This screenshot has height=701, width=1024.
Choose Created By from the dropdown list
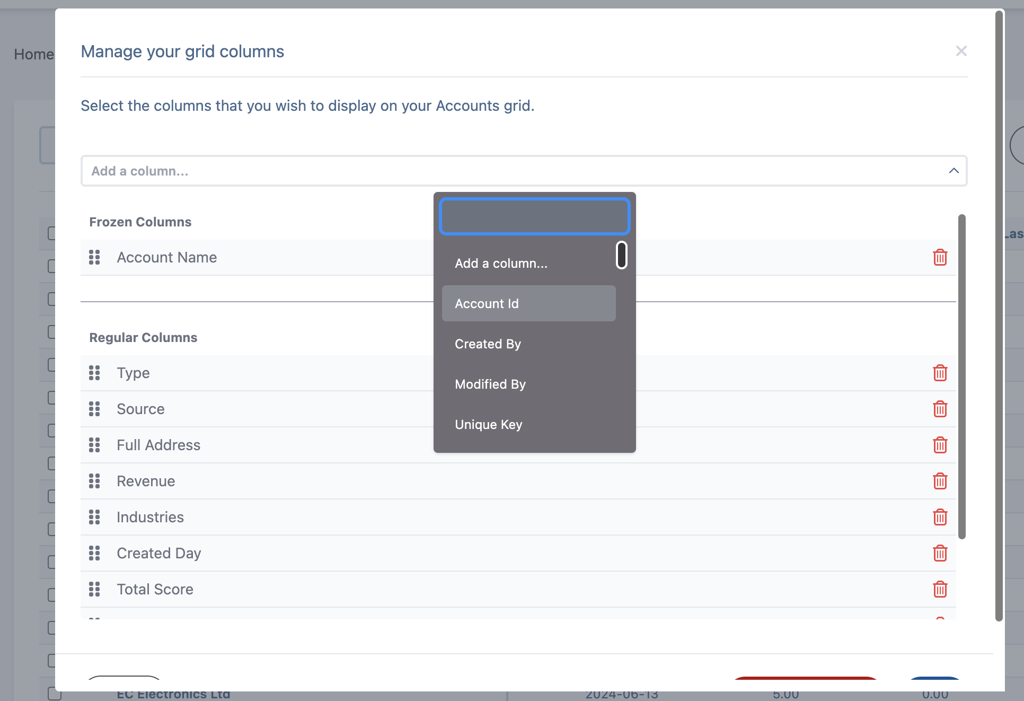(x=529, y=344)
